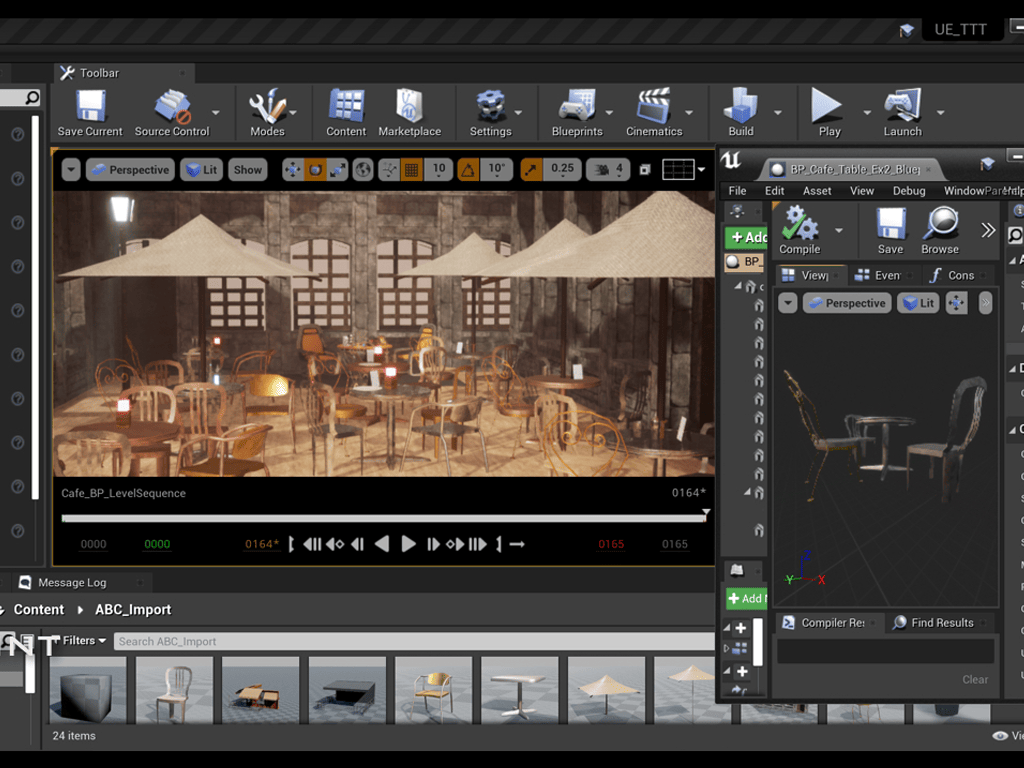Open the Source Control dropdown arrow
Viewport: 1024px width, 768px height.
tap(216, 113)
